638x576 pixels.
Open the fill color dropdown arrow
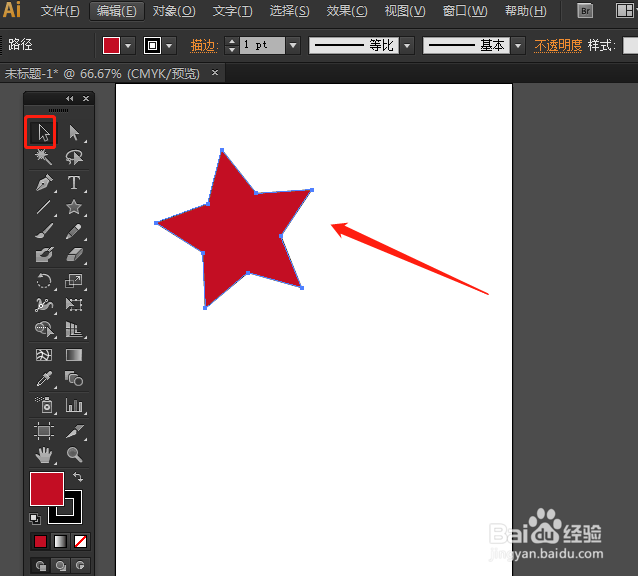(x=128, y=45)
